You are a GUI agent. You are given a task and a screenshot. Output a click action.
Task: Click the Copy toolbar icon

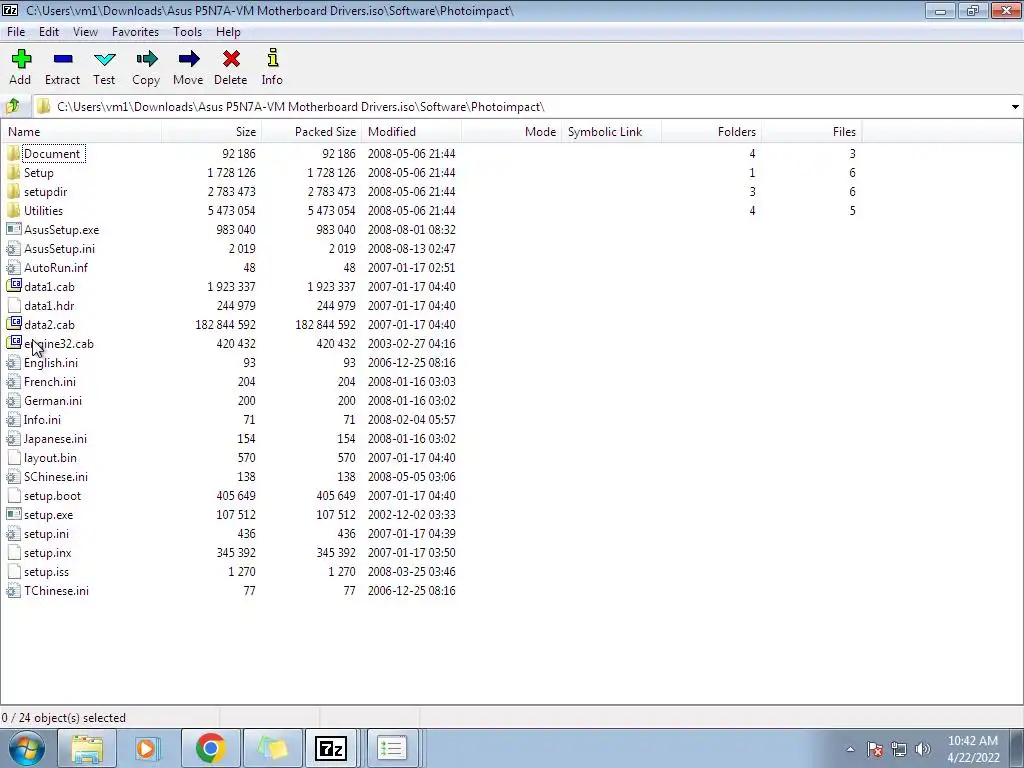(146, 59)
